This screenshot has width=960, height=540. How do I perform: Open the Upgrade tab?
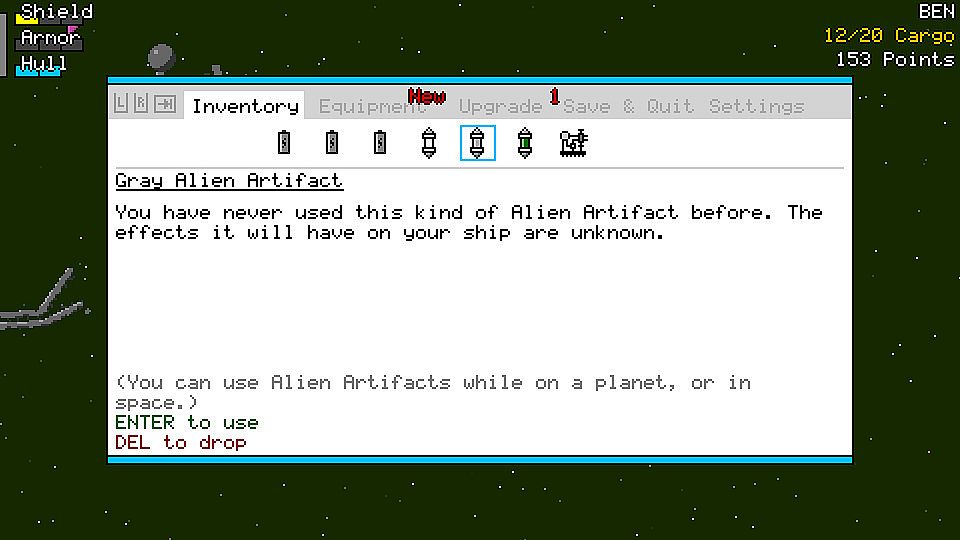(500, 107)
